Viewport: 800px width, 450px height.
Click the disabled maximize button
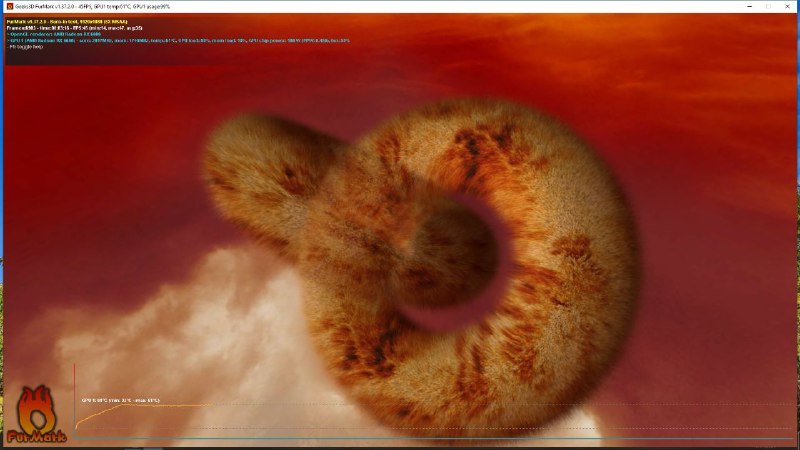coord(768,5)
